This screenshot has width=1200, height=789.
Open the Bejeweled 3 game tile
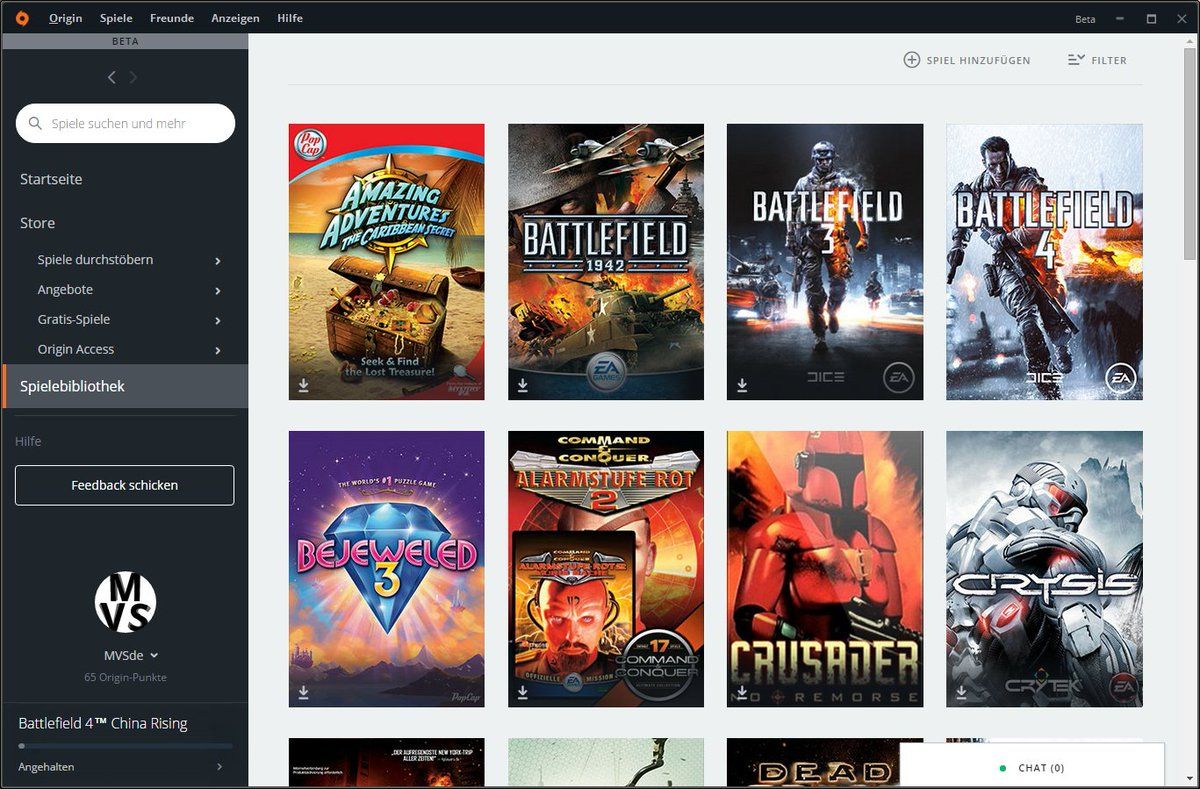(x=386, y=569)
